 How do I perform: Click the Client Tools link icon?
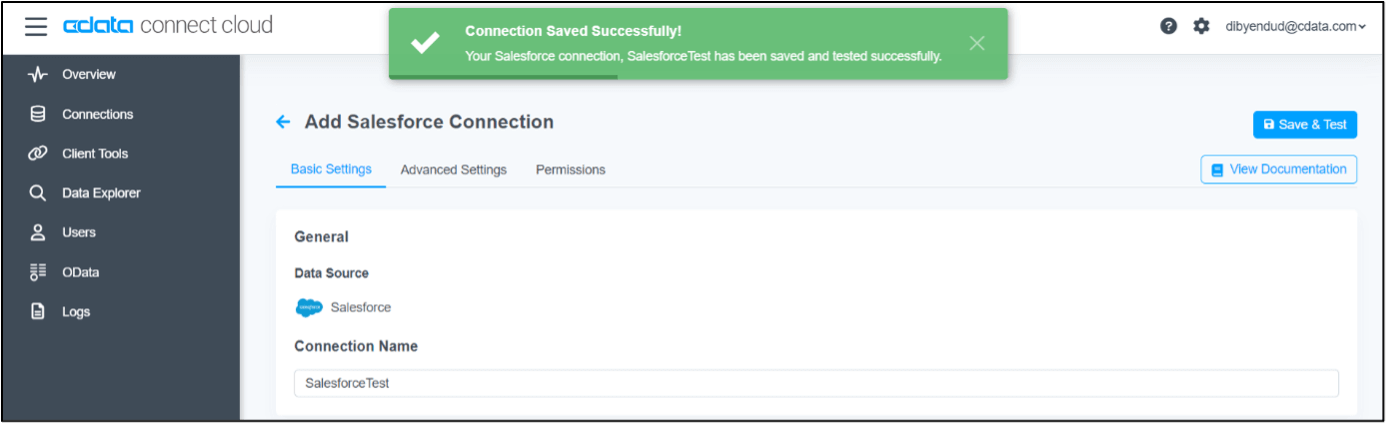click(x=38, y=154)
